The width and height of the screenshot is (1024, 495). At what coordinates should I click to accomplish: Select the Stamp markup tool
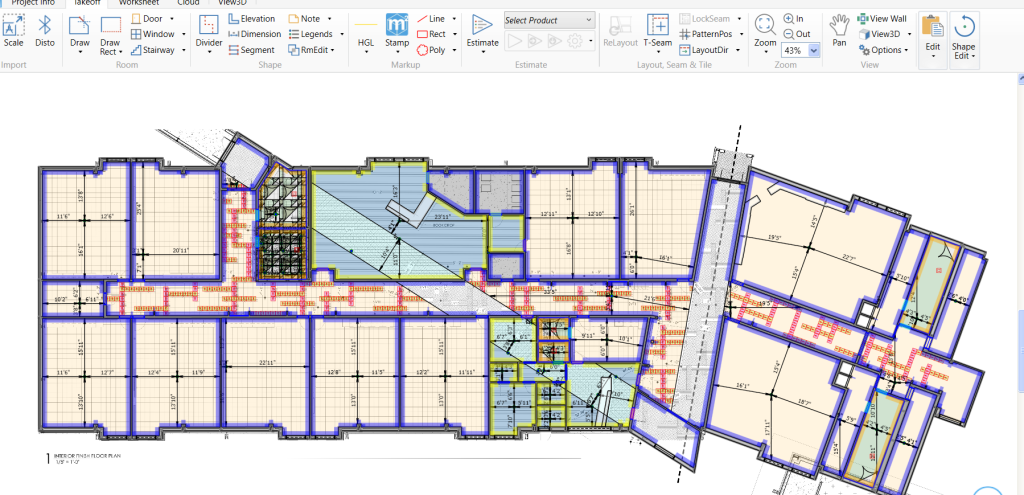pyautogui.click(x=397, y=30)
